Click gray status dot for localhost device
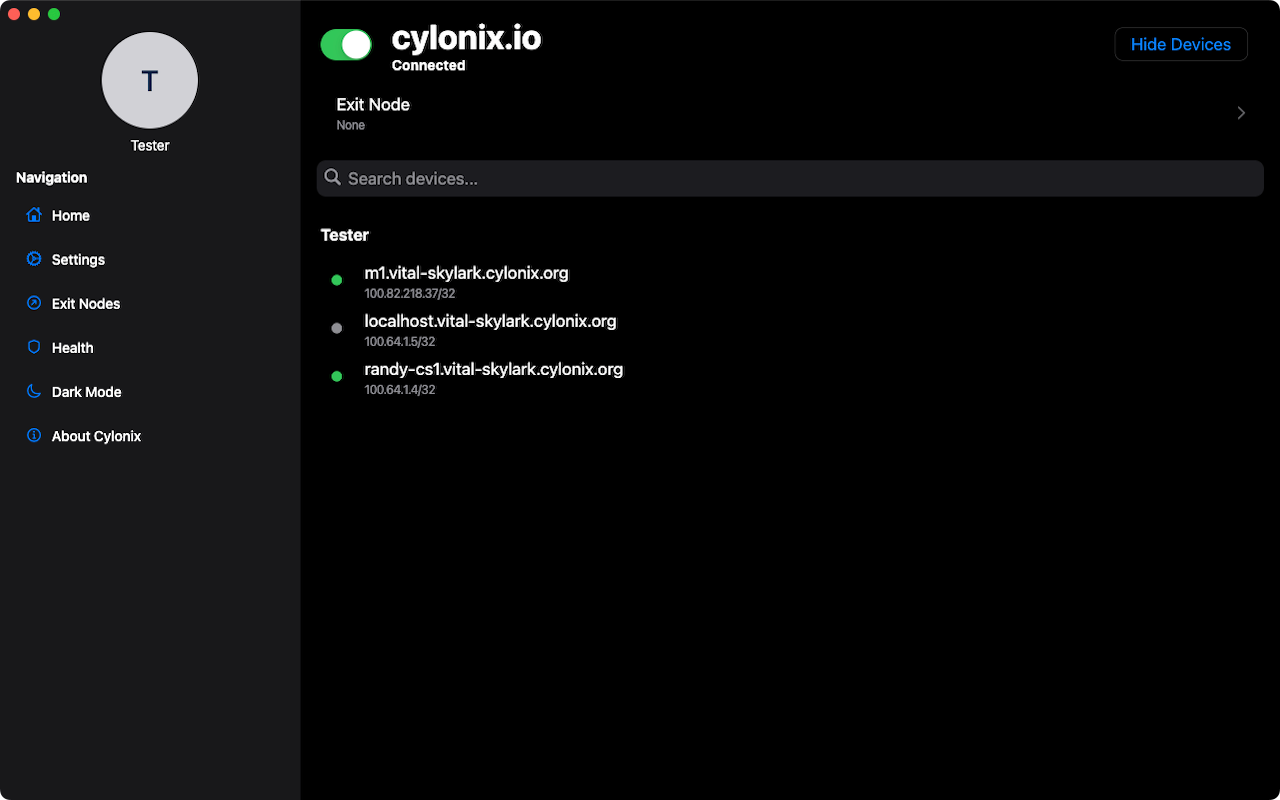The height and width of the screenshot is (800, 1280). 337,328
